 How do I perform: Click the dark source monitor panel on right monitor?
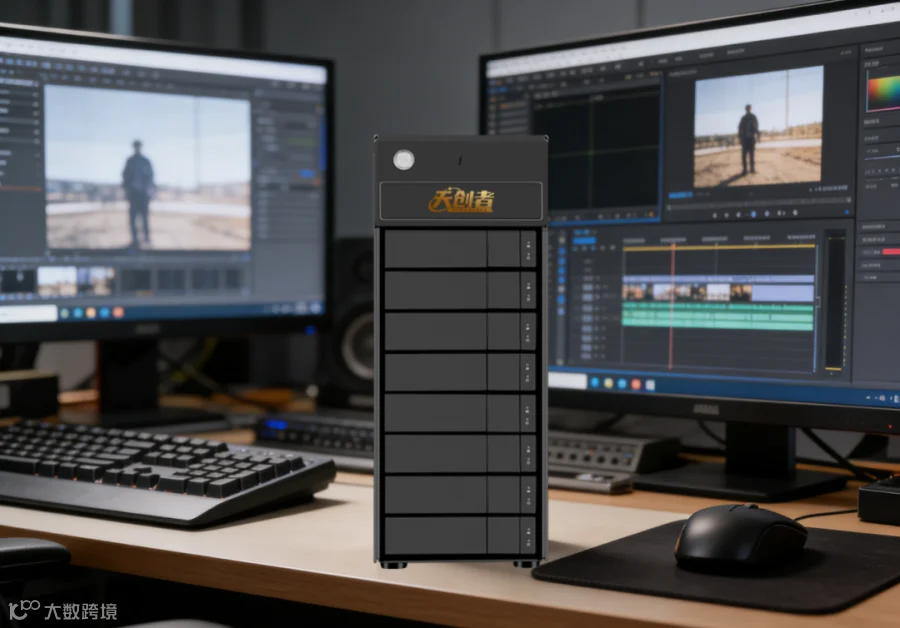(596, 150)
